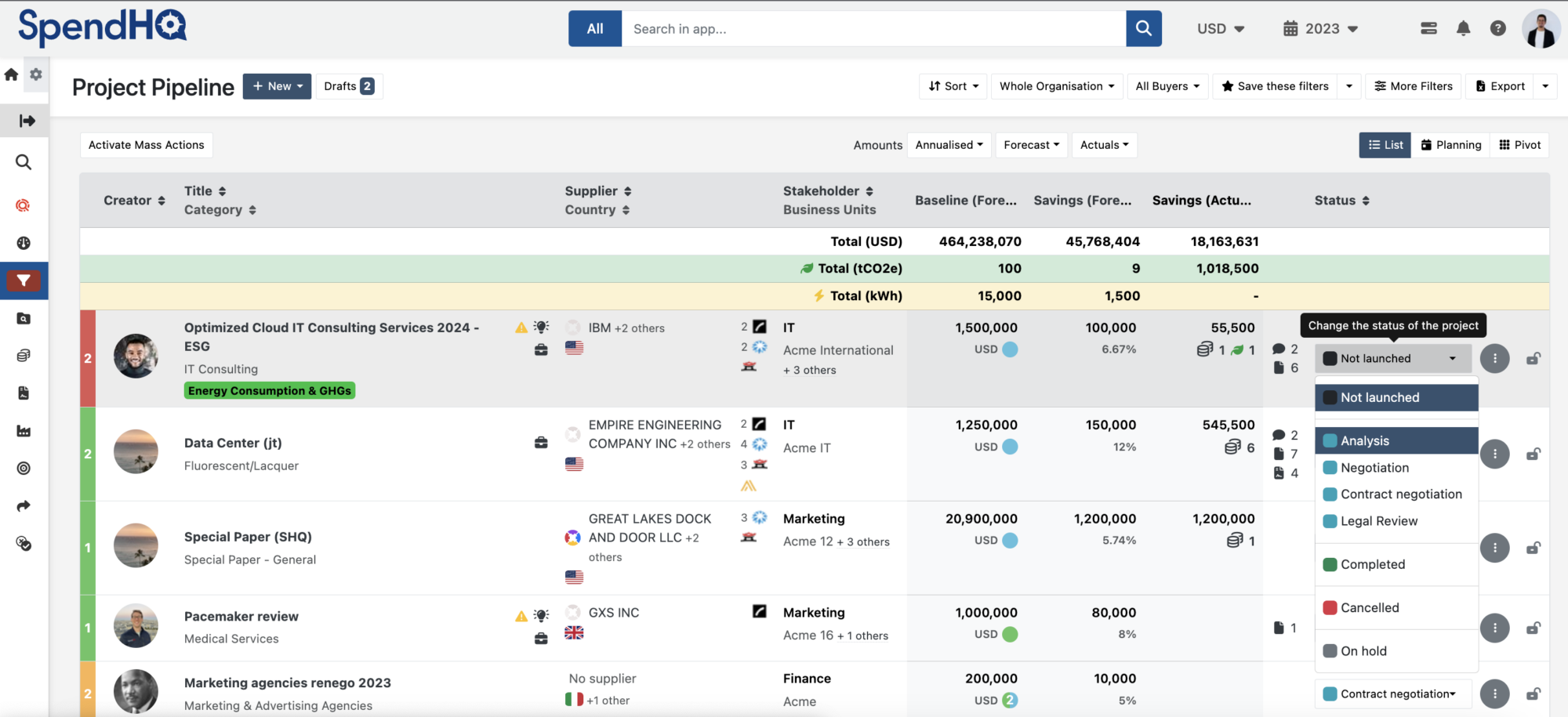Select the Analysis status for the project
Screen dimensions: 1568x717
tap(1396, 440)
